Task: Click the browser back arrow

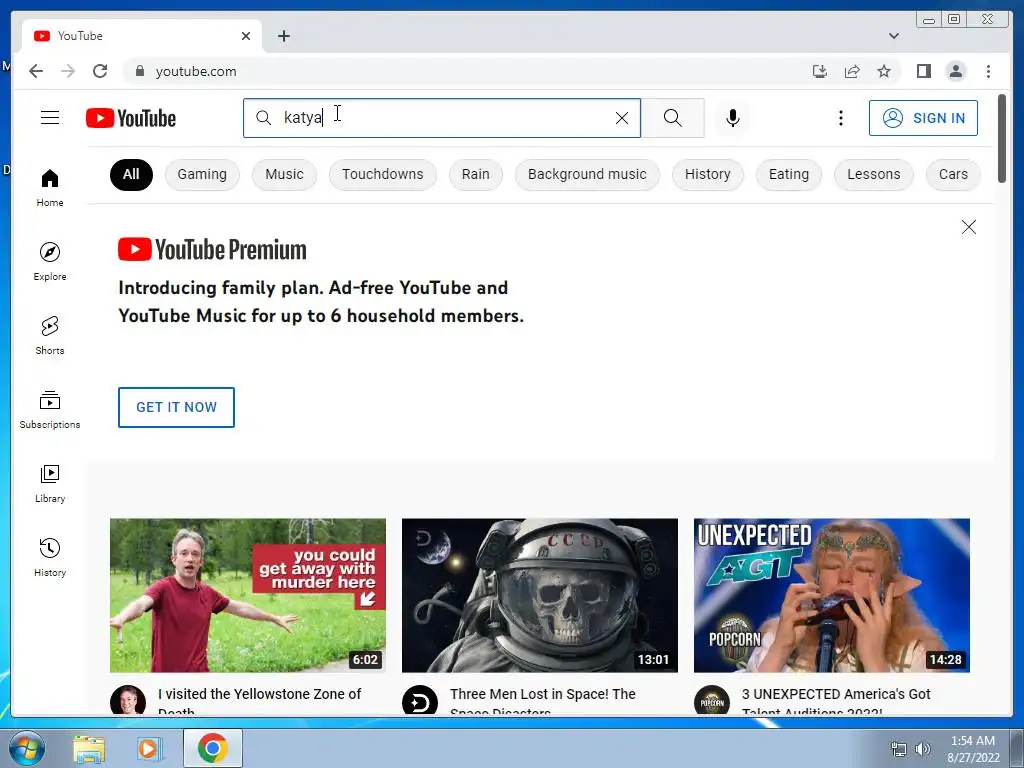Action: click(36, 71)
